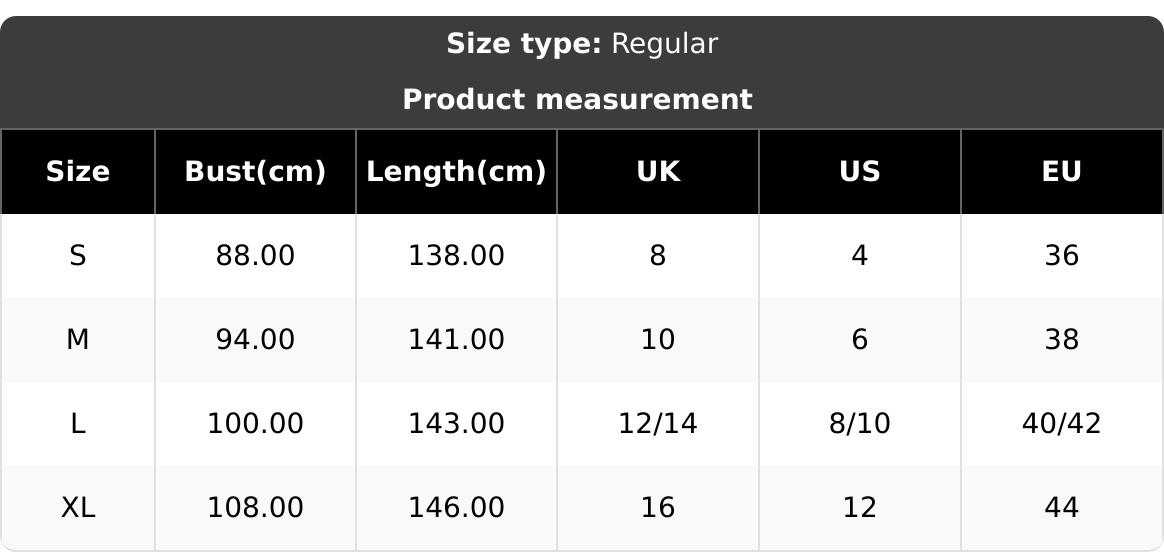Click the EU size 44 cell
The image size is (1164, 552).
coord(1061,508)
